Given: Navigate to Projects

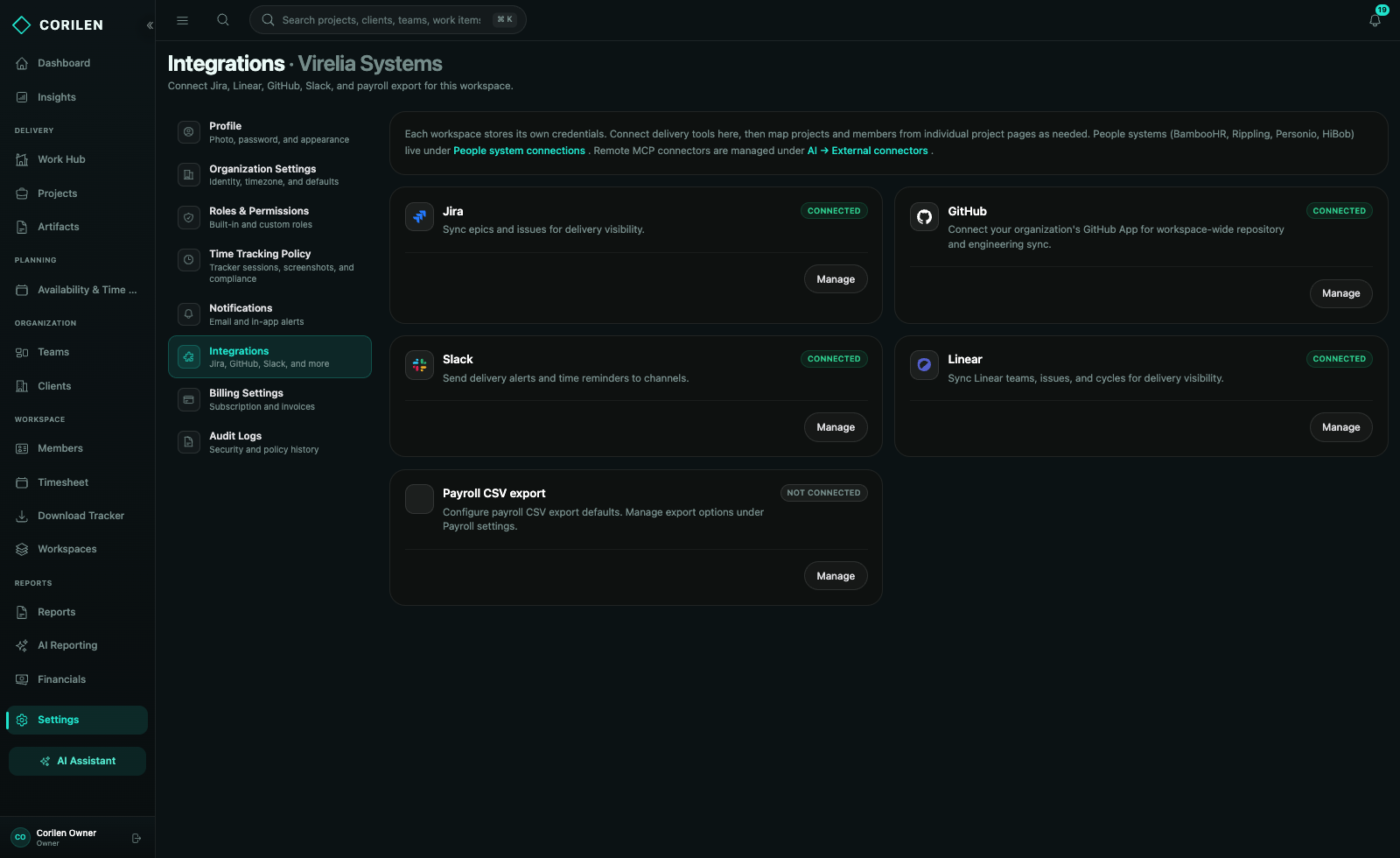Looking at the screenshot, I should click(x=77, y=193).
